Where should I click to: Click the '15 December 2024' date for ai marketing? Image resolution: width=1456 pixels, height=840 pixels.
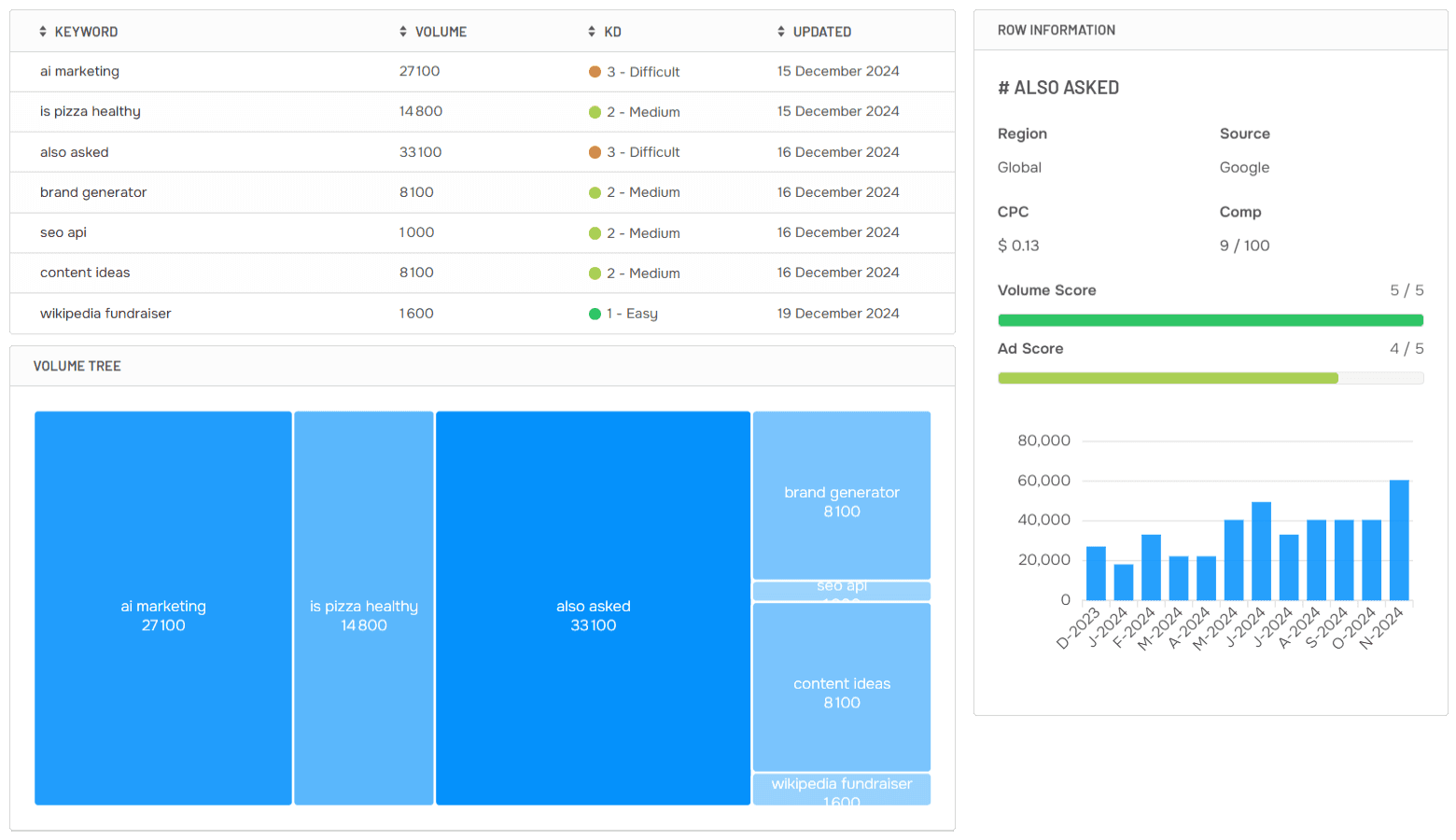pos(838,71)
